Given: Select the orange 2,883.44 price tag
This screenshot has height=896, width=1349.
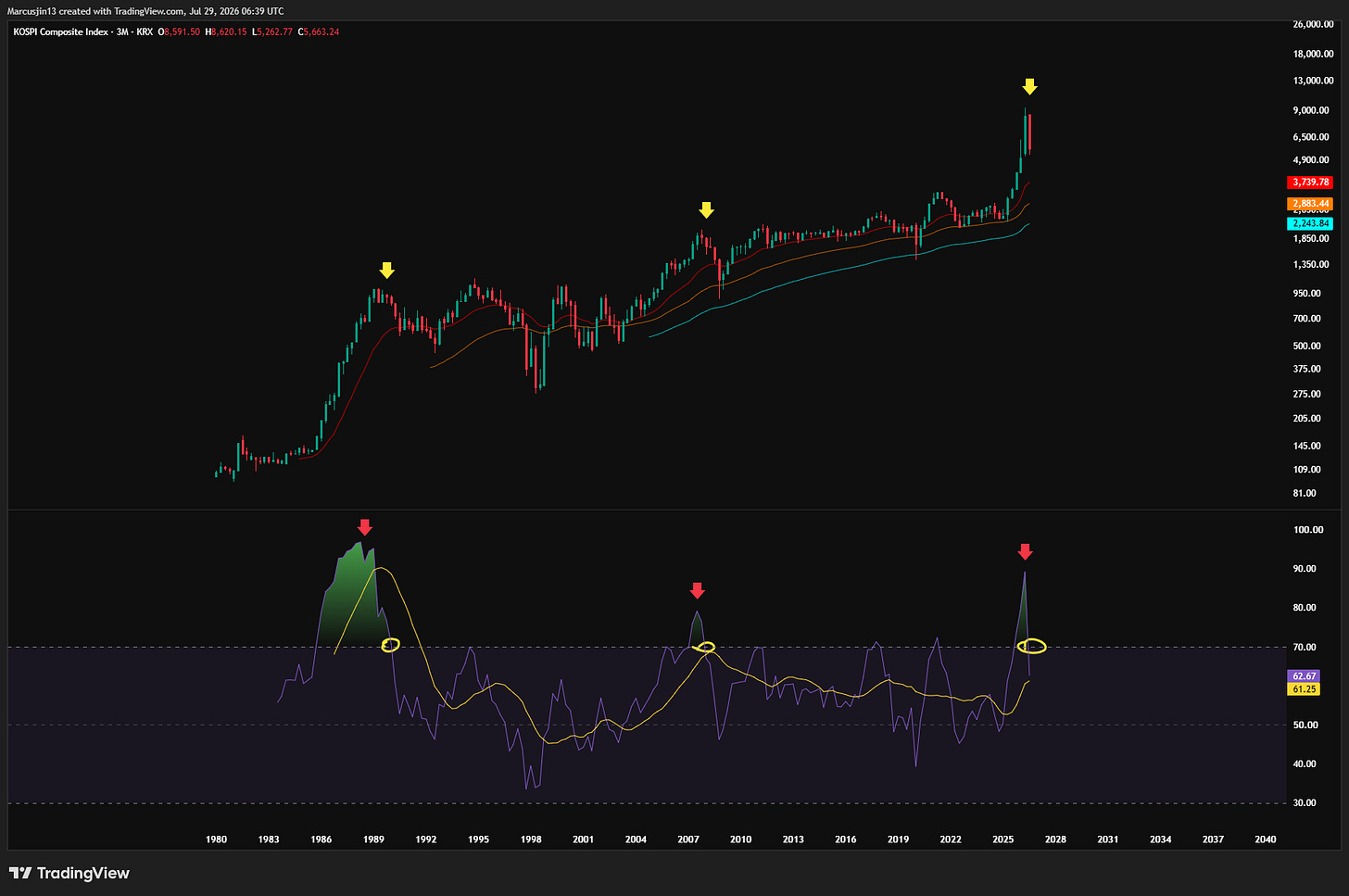Looking at the screenshot, I should (1310, 204).
